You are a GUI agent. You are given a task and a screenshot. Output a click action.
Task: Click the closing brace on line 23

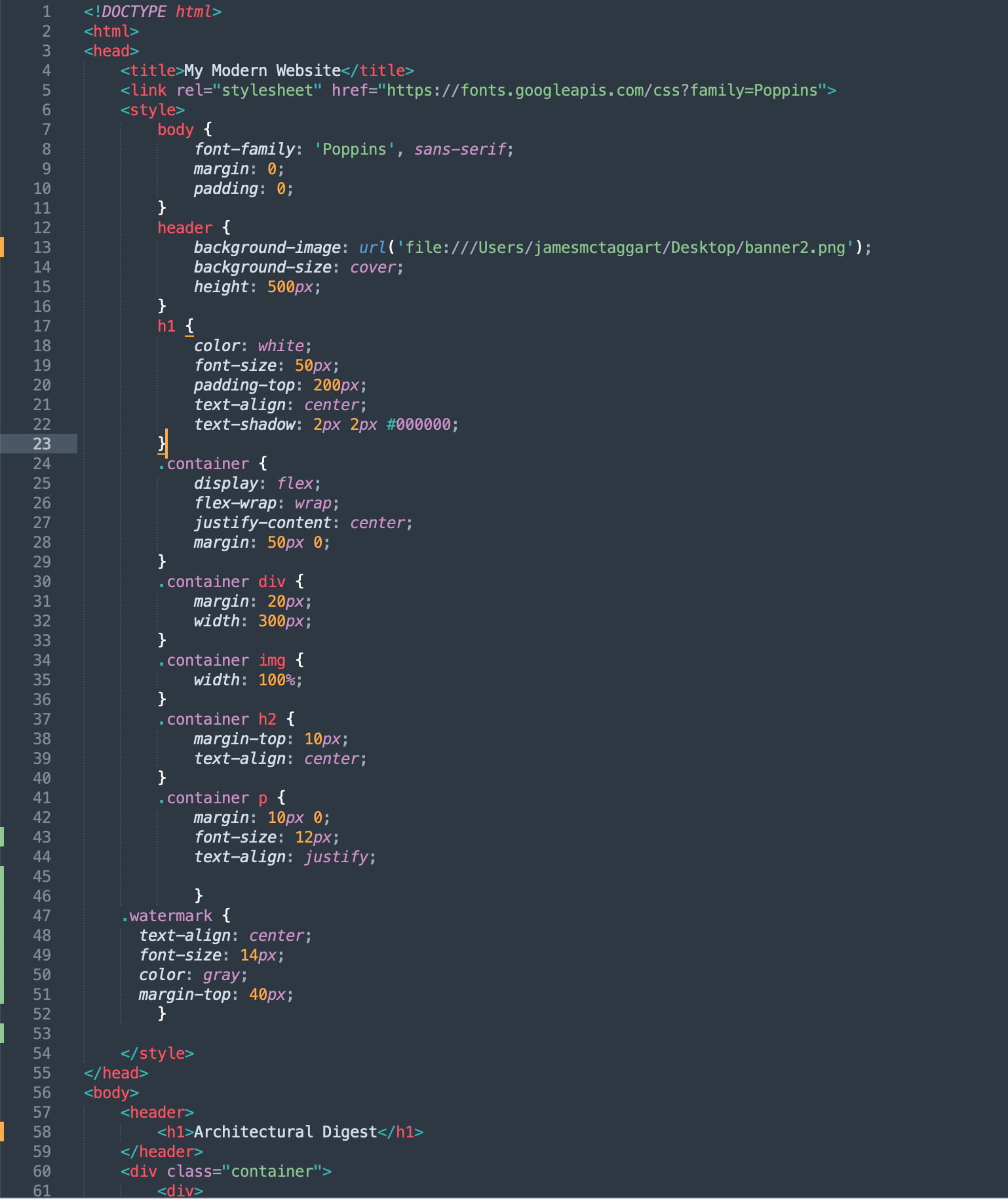pyautogui.click(x=162, y=444)
